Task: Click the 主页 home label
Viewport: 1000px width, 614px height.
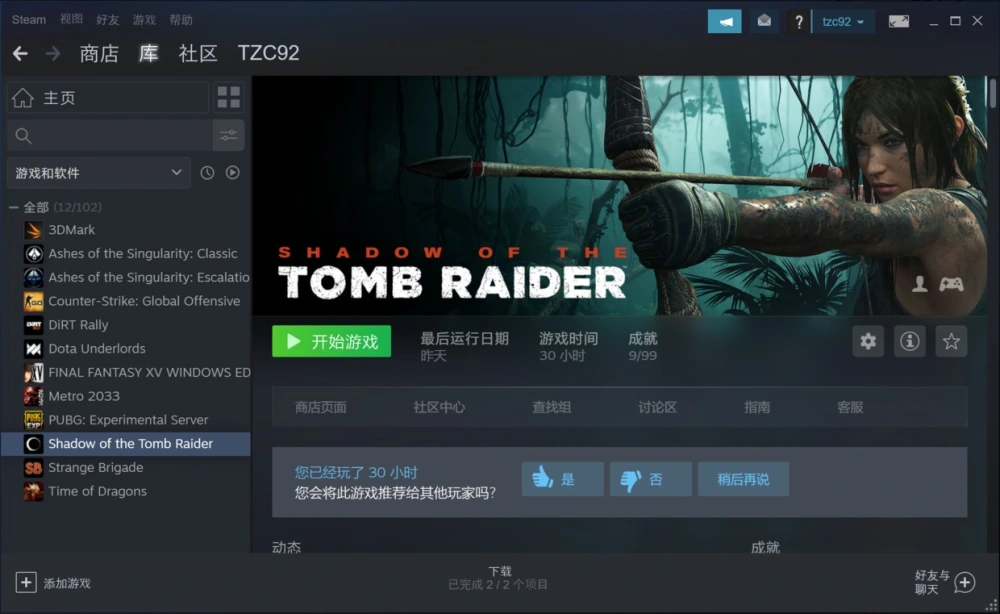Action: (59, 98)
